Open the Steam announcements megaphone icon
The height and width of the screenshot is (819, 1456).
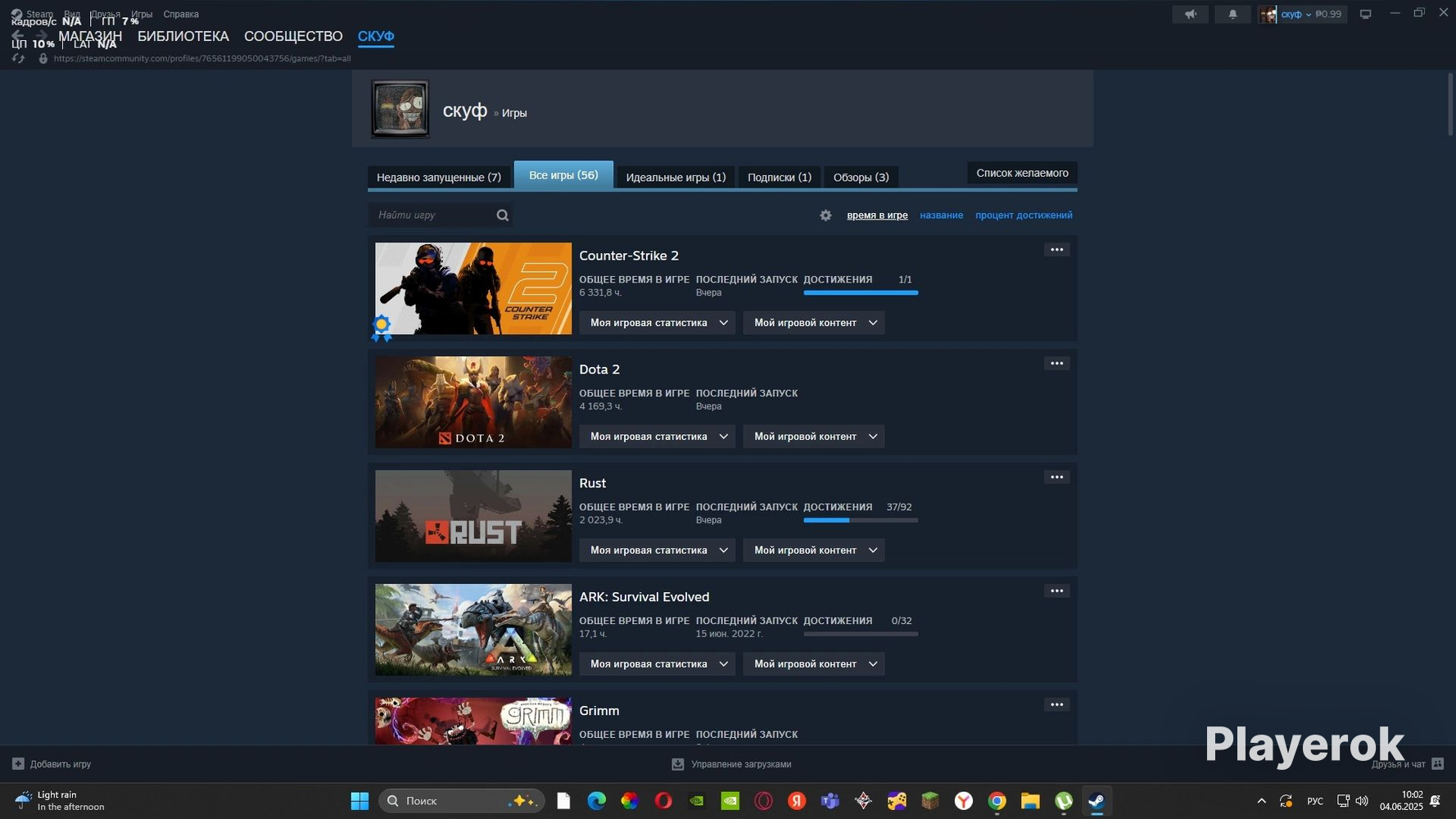pos(1190,14)
